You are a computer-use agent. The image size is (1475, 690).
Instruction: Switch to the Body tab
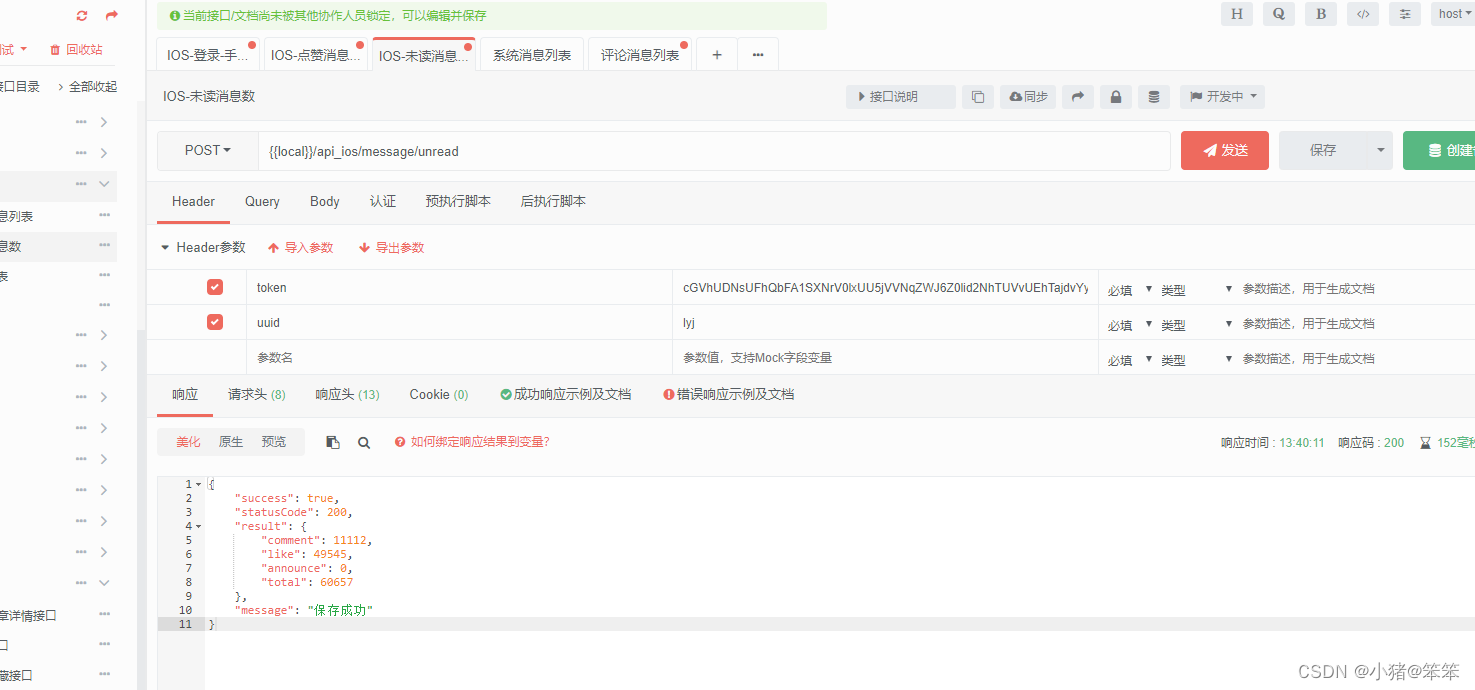point(324,201)
